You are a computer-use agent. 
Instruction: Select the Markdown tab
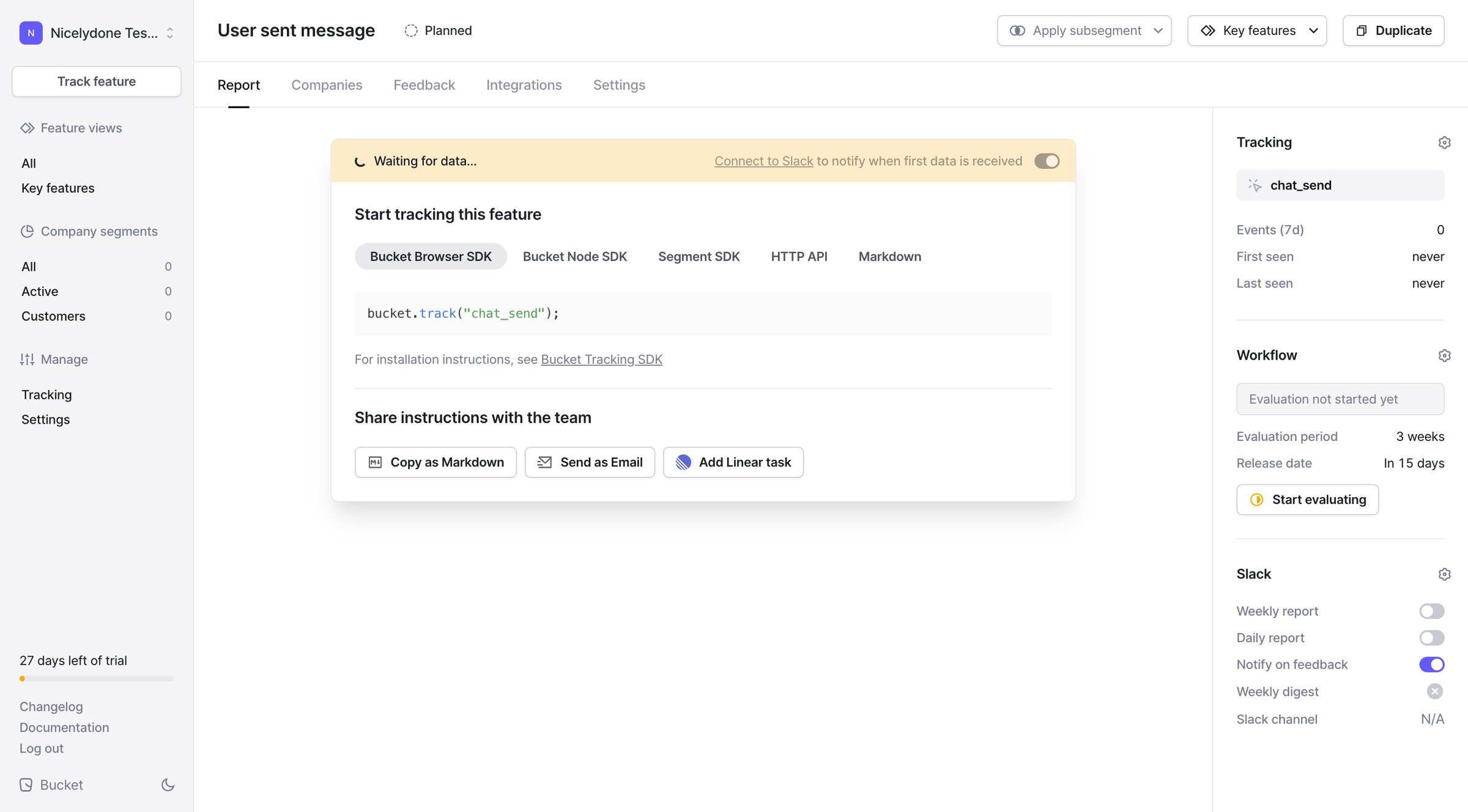pos(890,257)
